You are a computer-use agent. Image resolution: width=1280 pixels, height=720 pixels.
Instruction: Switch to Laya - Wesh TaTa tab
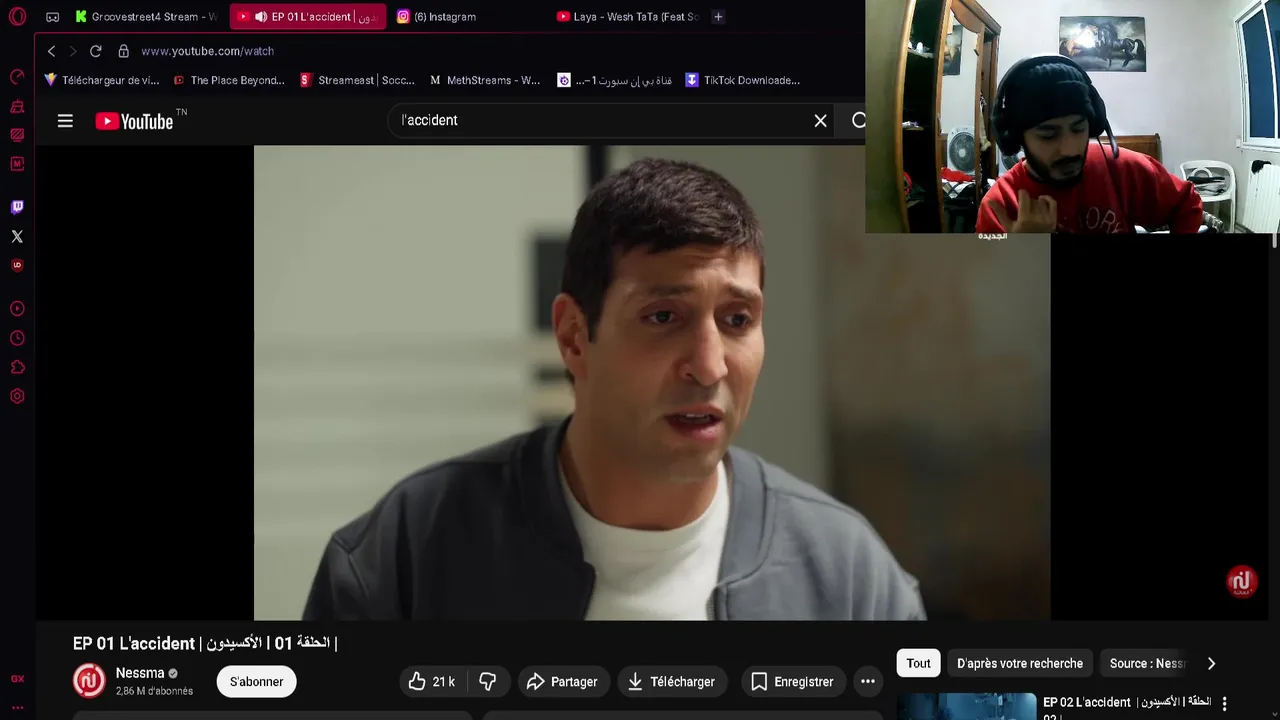(x=627, y=17)
